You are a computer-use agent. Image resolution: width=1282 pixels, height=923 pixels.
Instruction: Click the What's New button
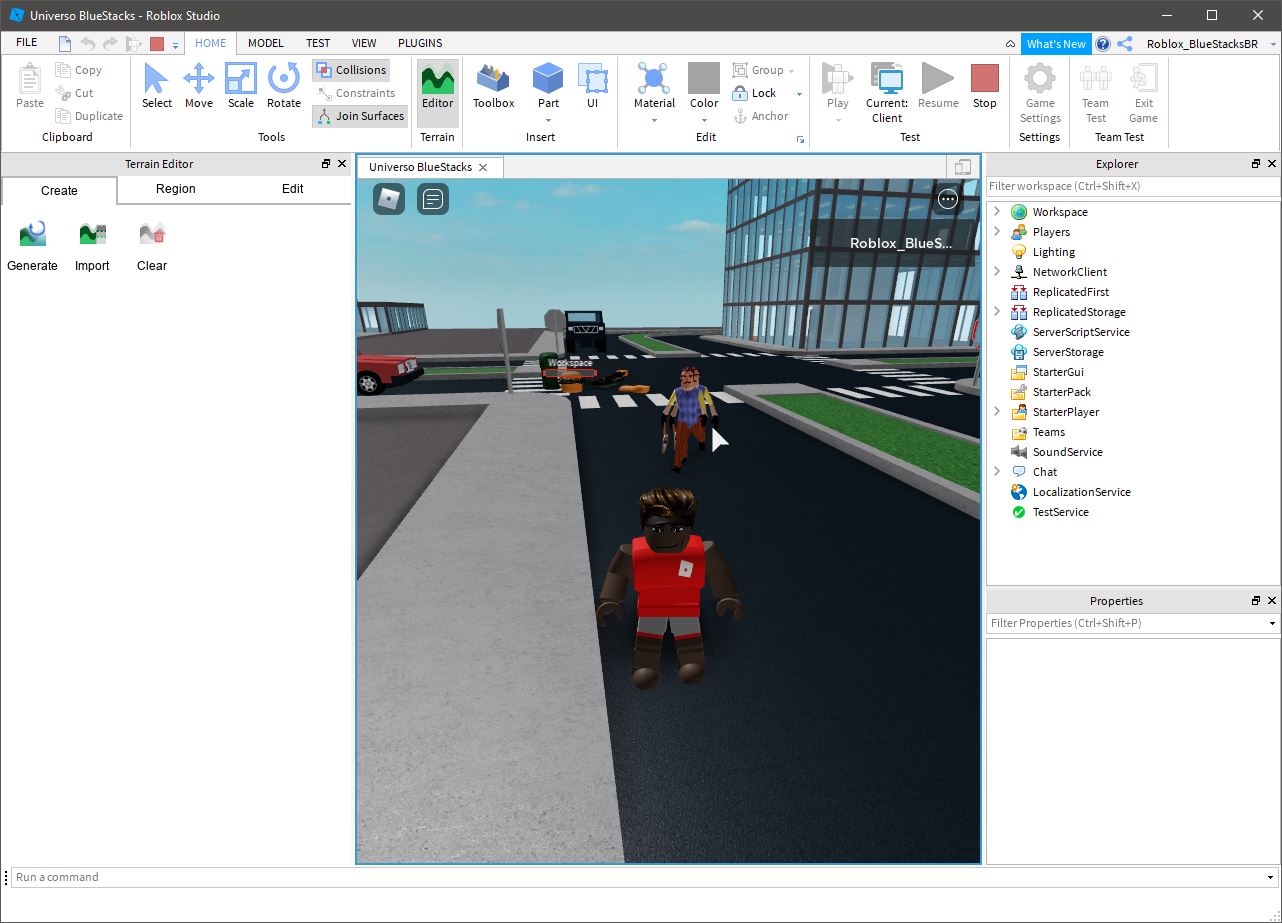point(1056,44)
